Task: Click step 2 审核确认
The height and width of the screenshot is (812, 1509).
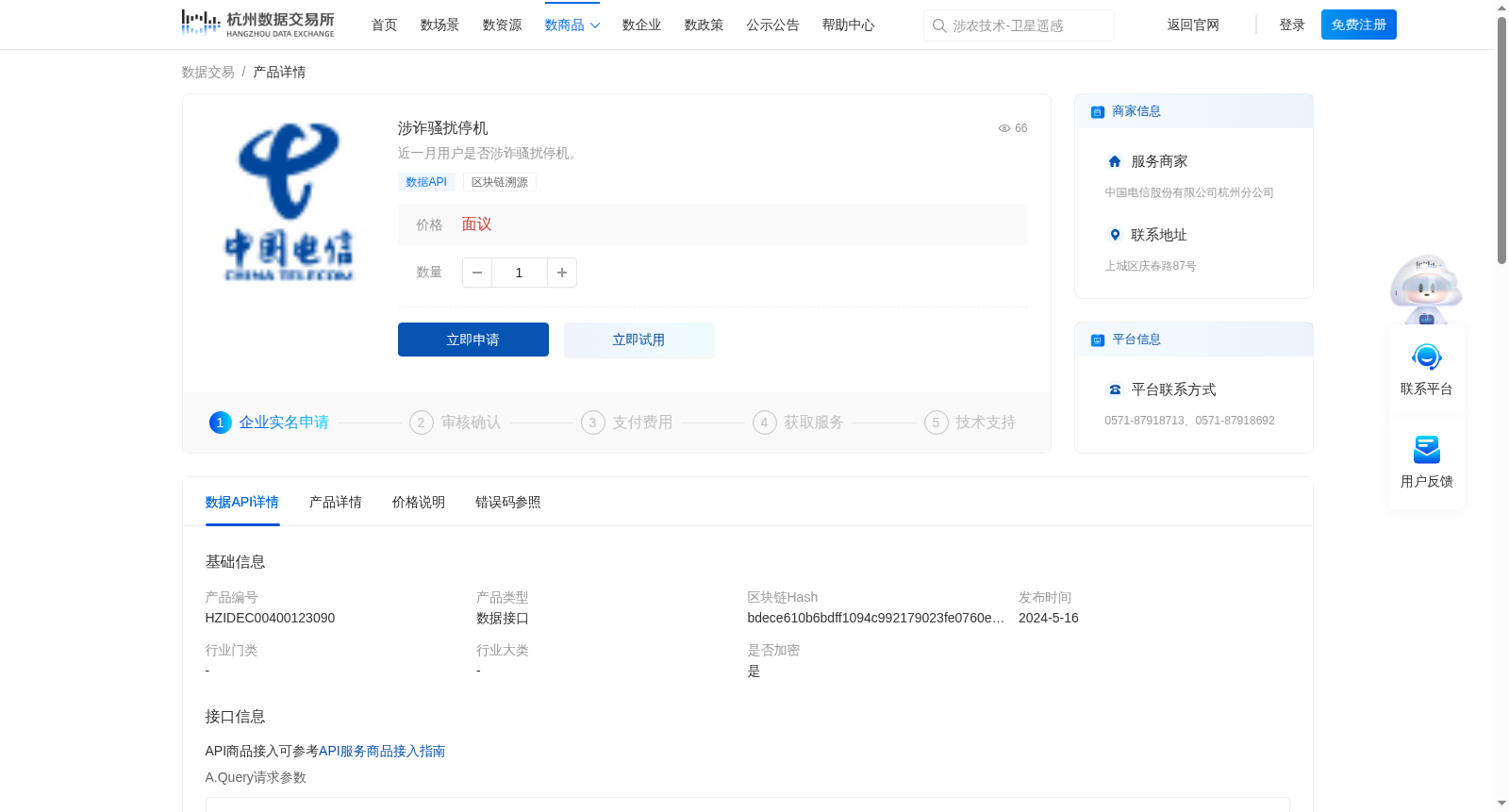Action: tap(456, 423)
